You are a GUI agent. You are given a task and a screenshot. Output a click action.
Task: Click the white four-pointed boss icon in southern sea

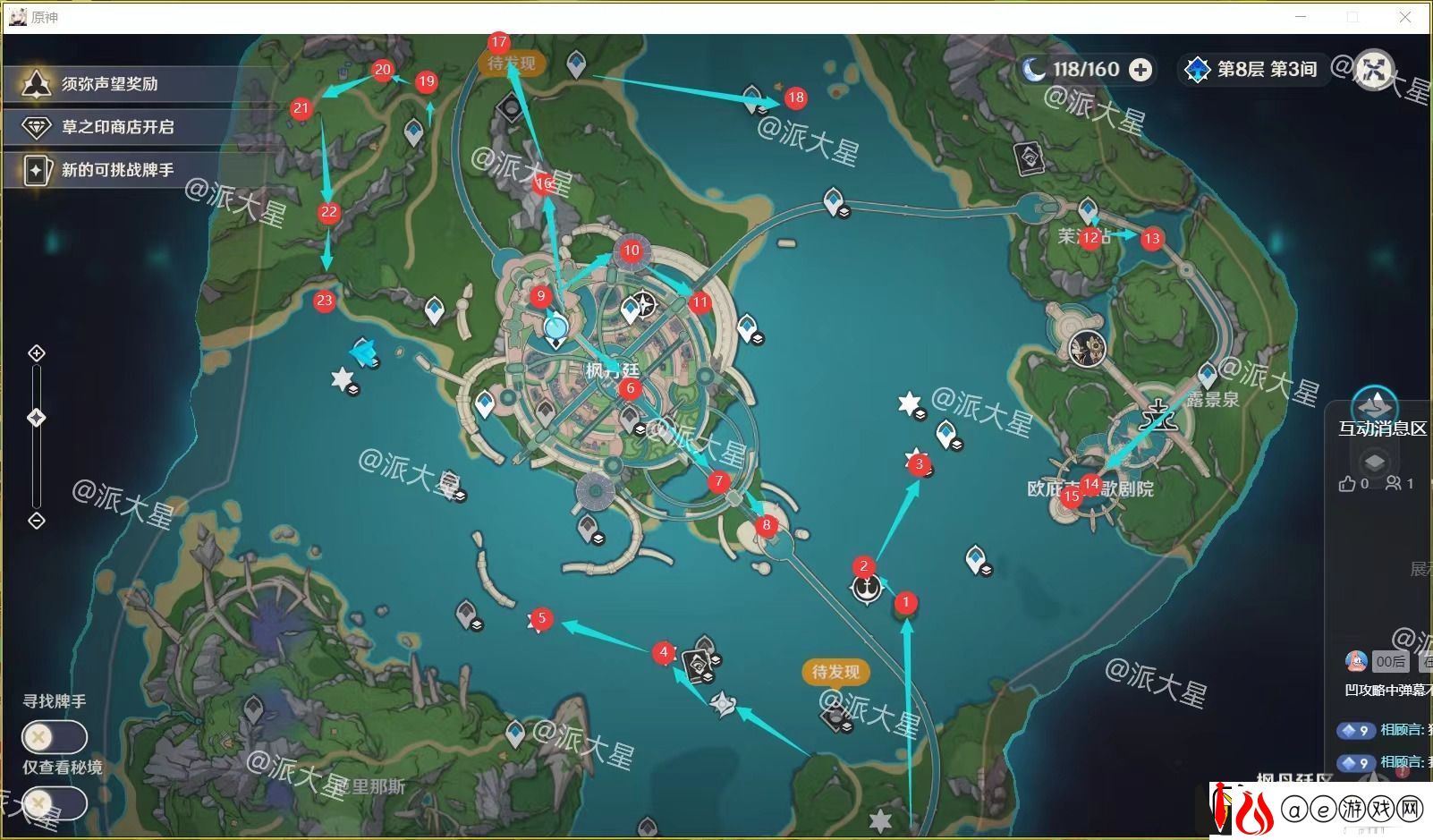click(724, 705)
